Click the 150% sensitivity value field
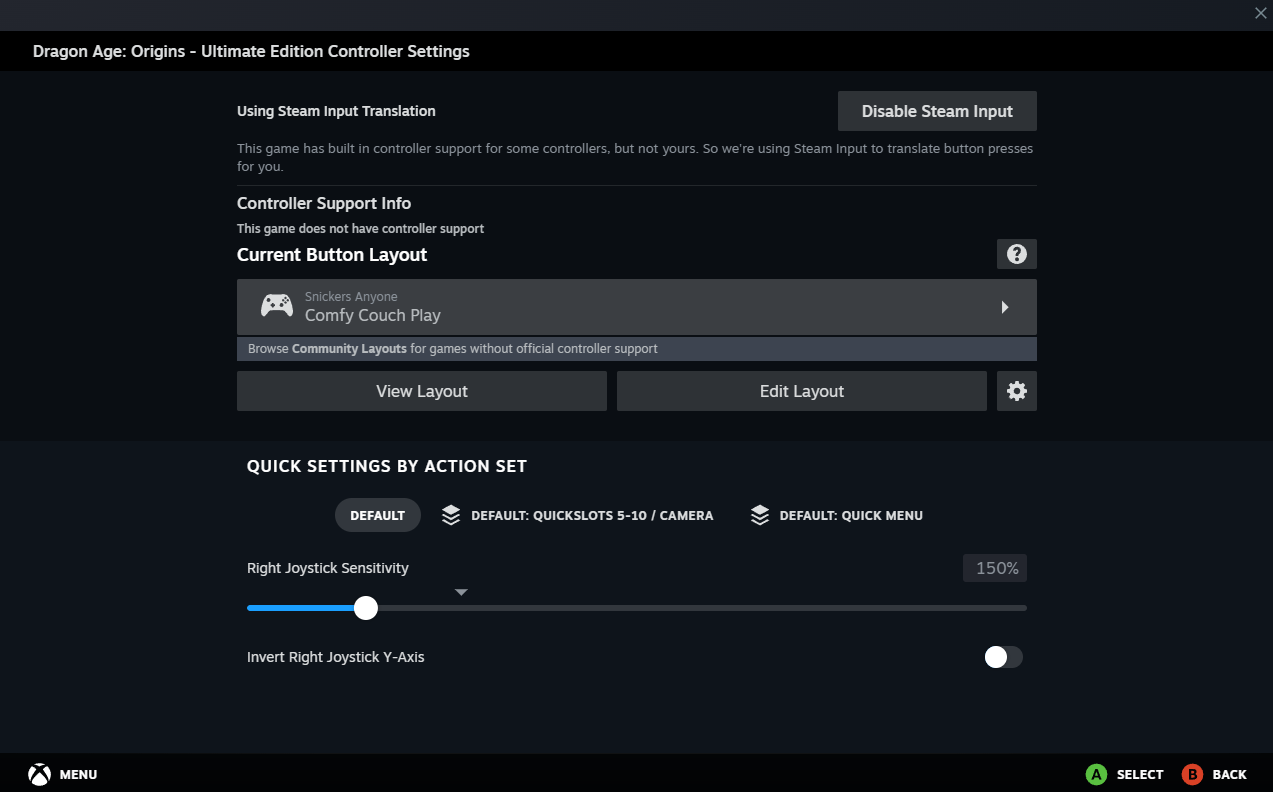The width and height of the screenshot is (1273, 792). tap(995, 568)
